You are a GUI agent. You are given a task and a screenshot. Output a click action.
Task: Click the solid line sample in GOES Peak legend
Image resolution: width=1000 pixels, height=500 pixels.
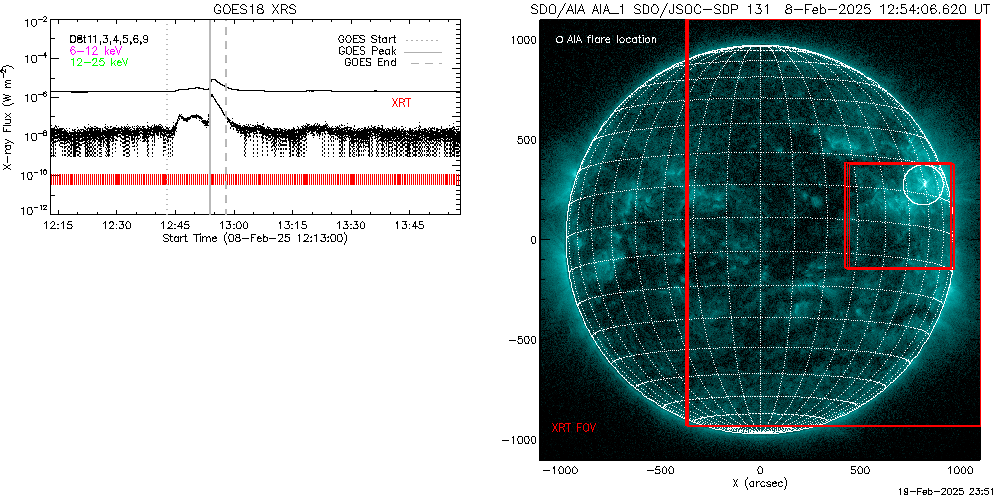pyautogui.click(x=422, y=51)
